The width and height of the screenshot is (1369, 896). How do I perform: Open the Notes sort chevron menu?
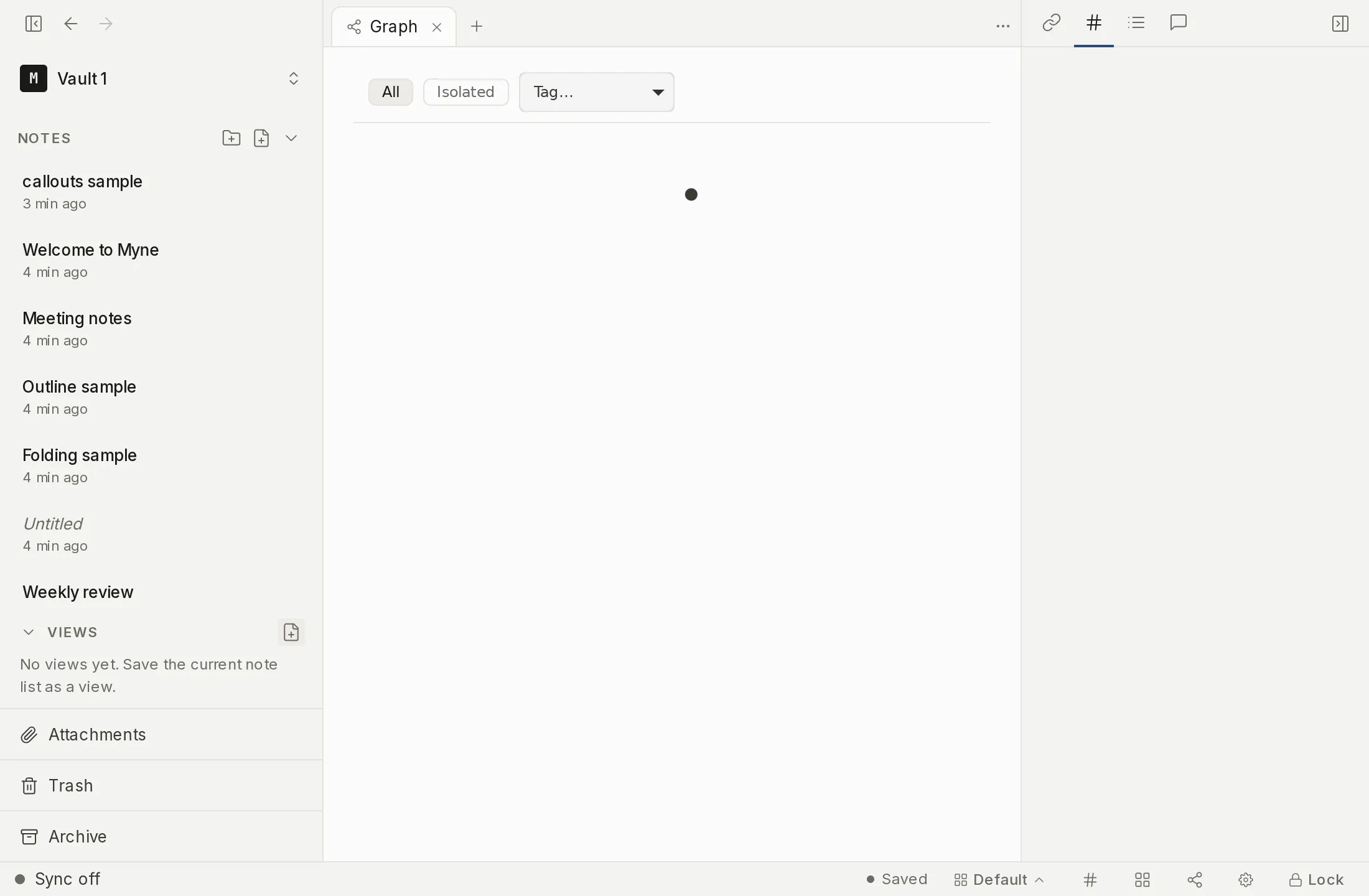291,138
